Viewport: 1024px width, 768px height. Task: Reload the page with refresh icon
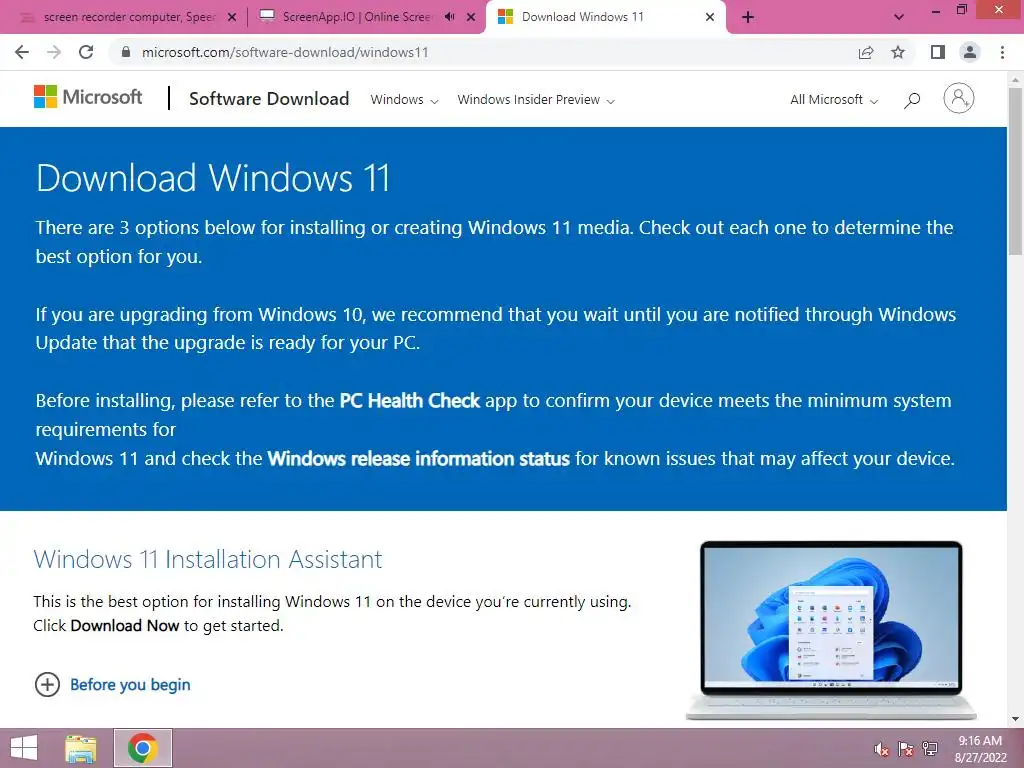click(86, 52)
